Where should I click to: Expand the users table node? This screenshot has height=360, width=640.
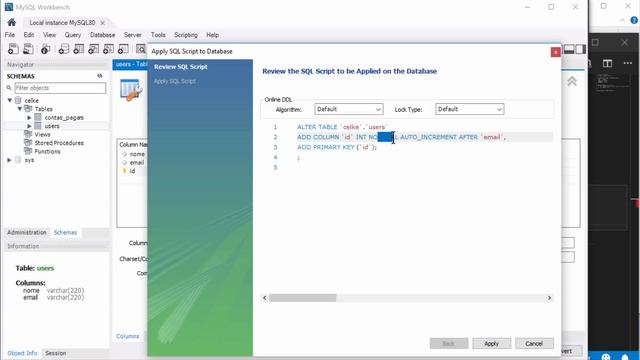pyautogui.click(x=29, y=126)
